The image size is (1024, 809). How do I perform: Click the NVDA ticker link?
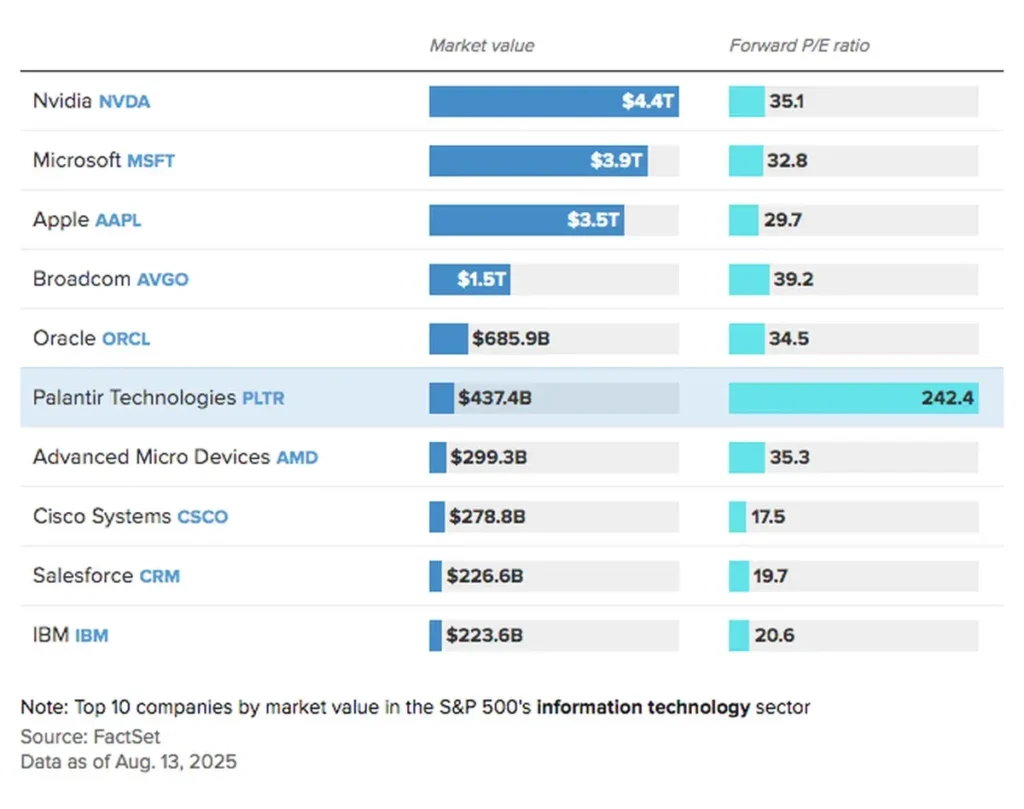pos(124,101)
